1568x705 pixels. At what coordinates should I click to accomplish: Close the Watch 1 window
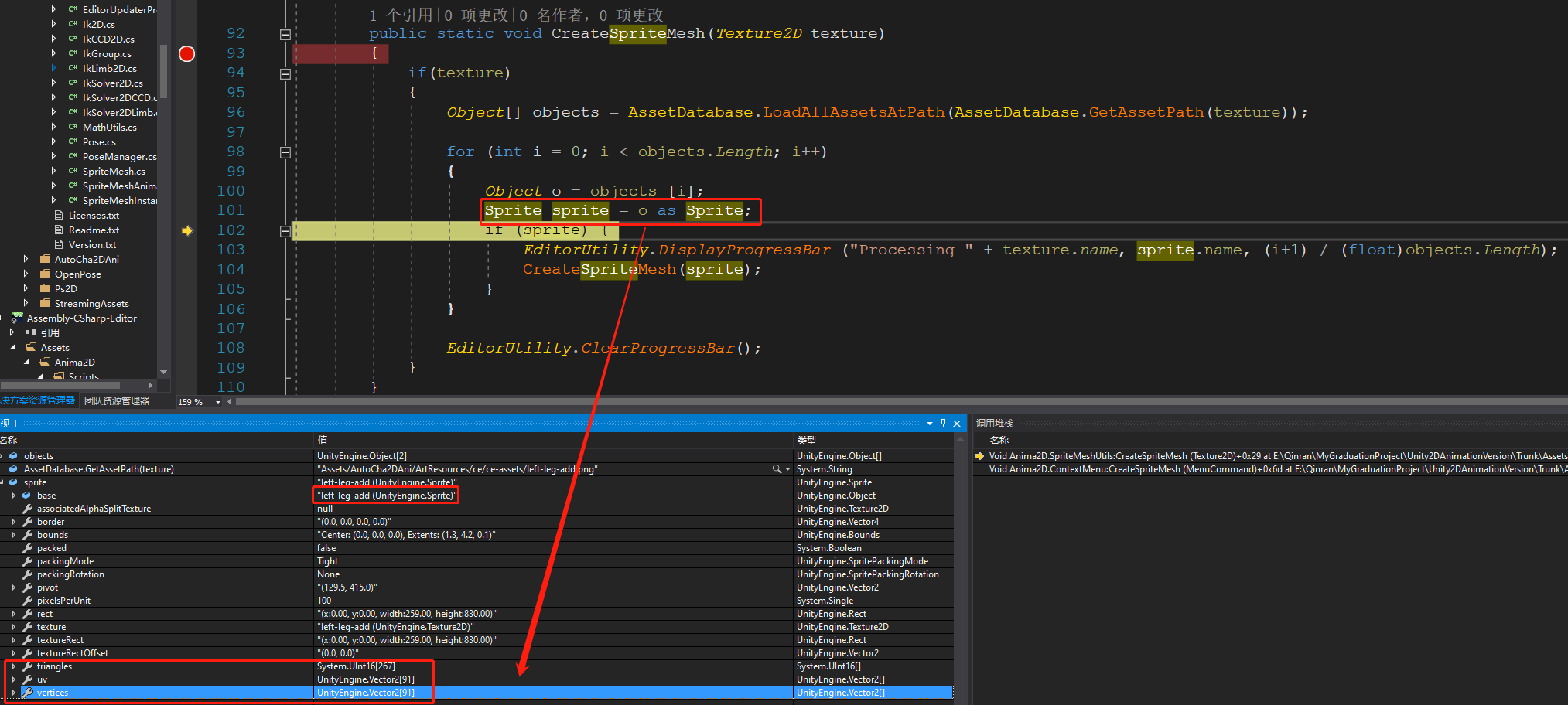(957, 424)
